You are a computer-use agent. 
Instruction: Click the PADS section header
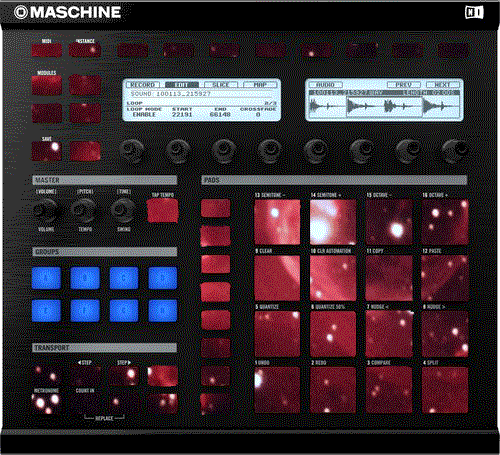click(334, 180)
